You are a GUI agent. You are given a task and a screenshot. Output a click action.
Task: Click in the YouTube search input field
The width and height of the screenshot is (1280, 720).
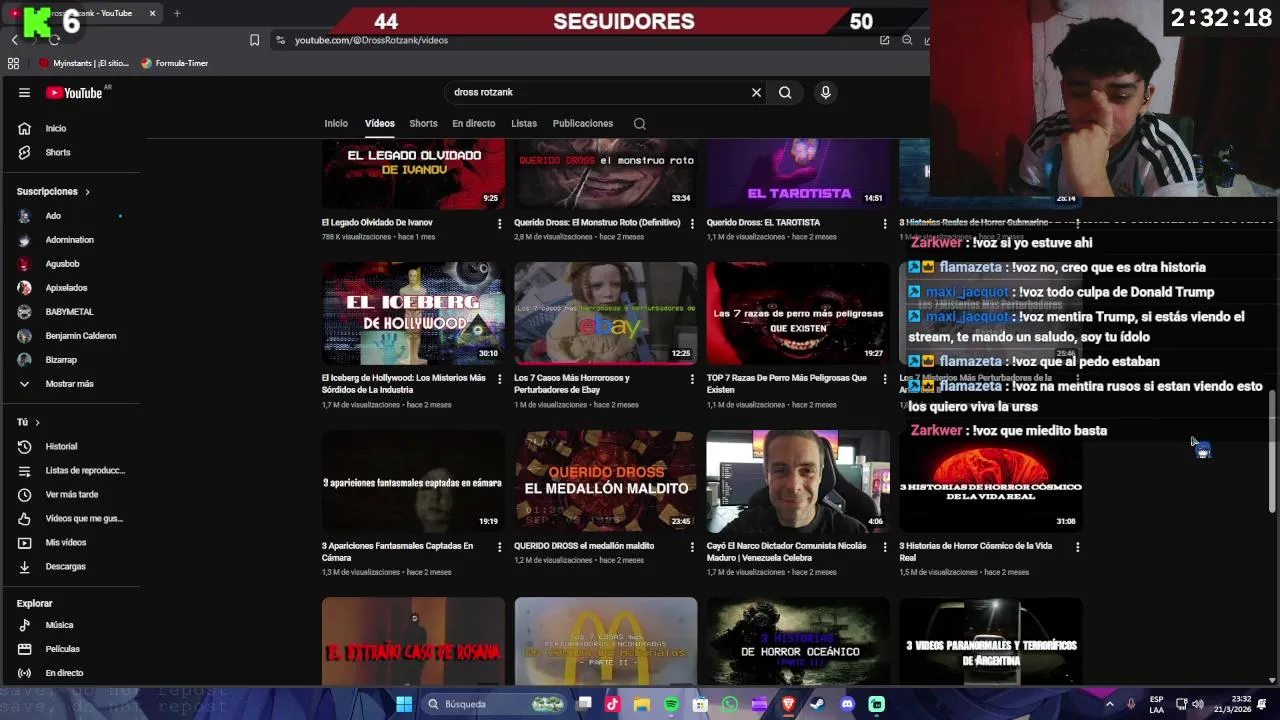pyautogui.click(x=595, y=92)
